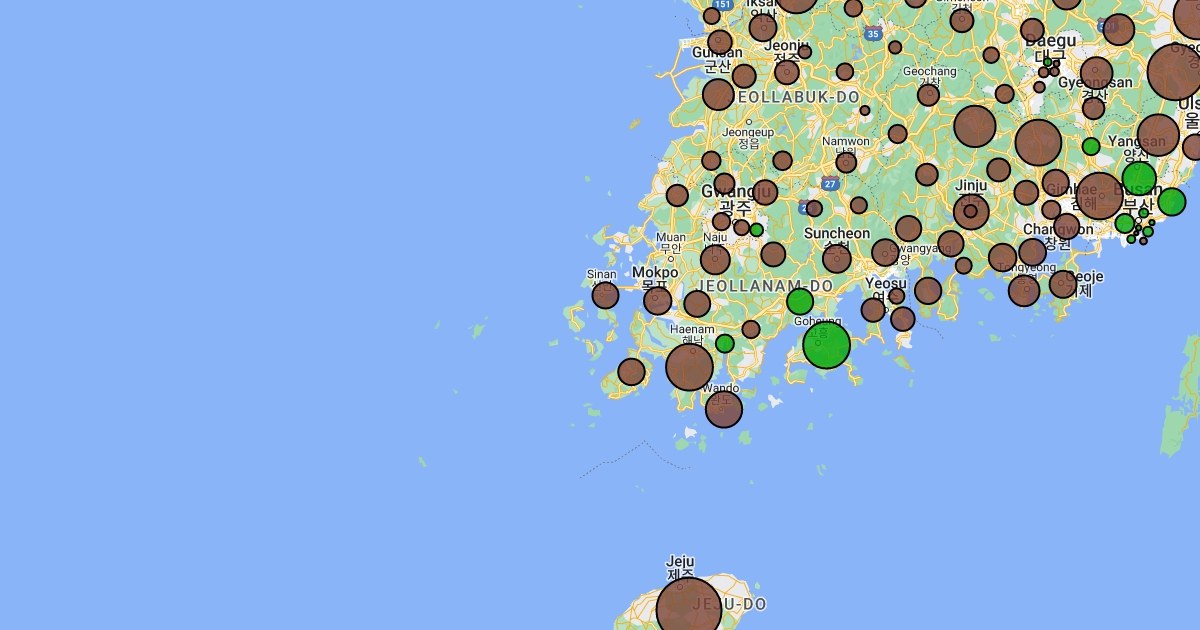Click small green circle right of Haenam
Screen dimensions: 1200x630
click(725, 344)
